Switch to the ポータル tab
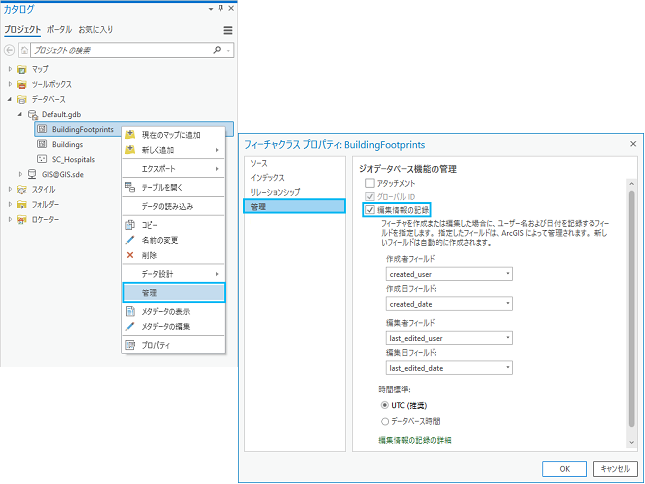Image resolution: width=645 pixels, height=484 pixels. tap(59, 30)
